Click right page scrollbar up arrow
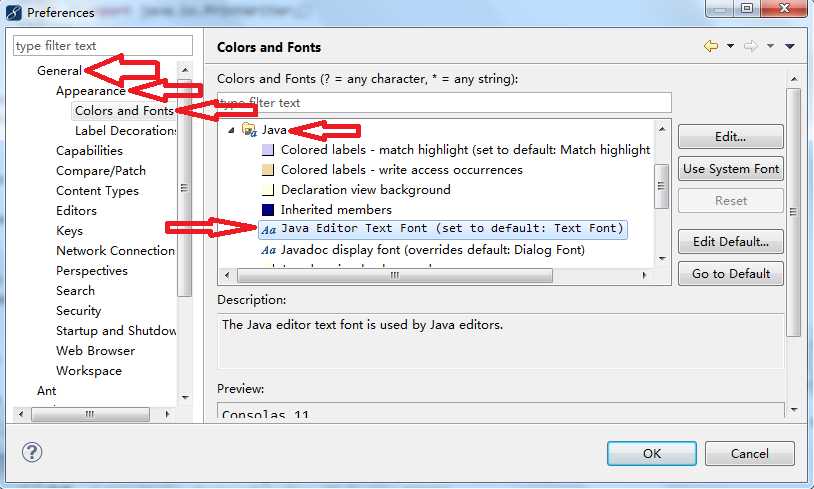This screenshot has height=489, width=814. [x=794, y=79]
